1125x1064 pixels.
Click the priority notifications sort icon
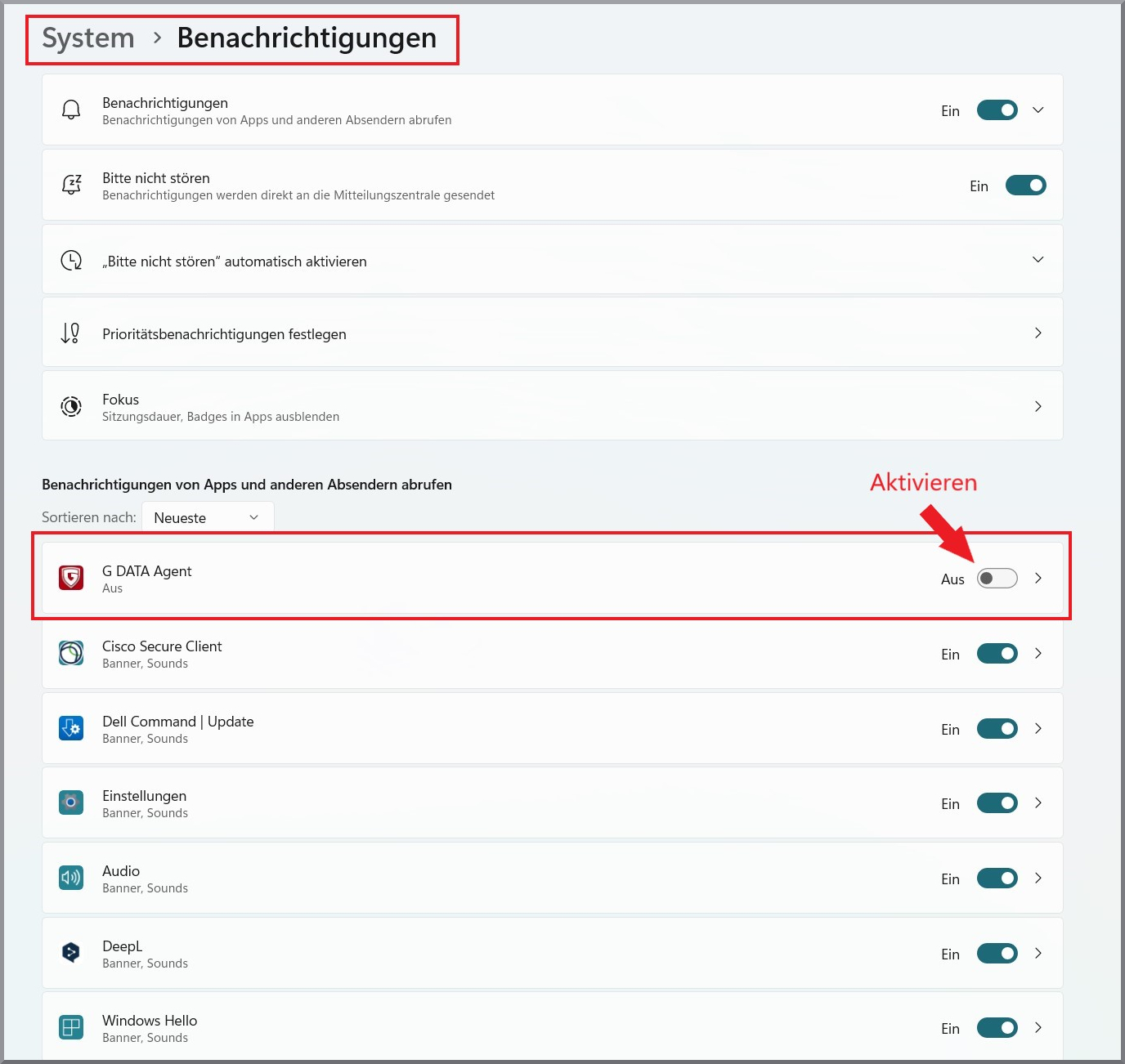pyautogui.click(x=71, y=333)
